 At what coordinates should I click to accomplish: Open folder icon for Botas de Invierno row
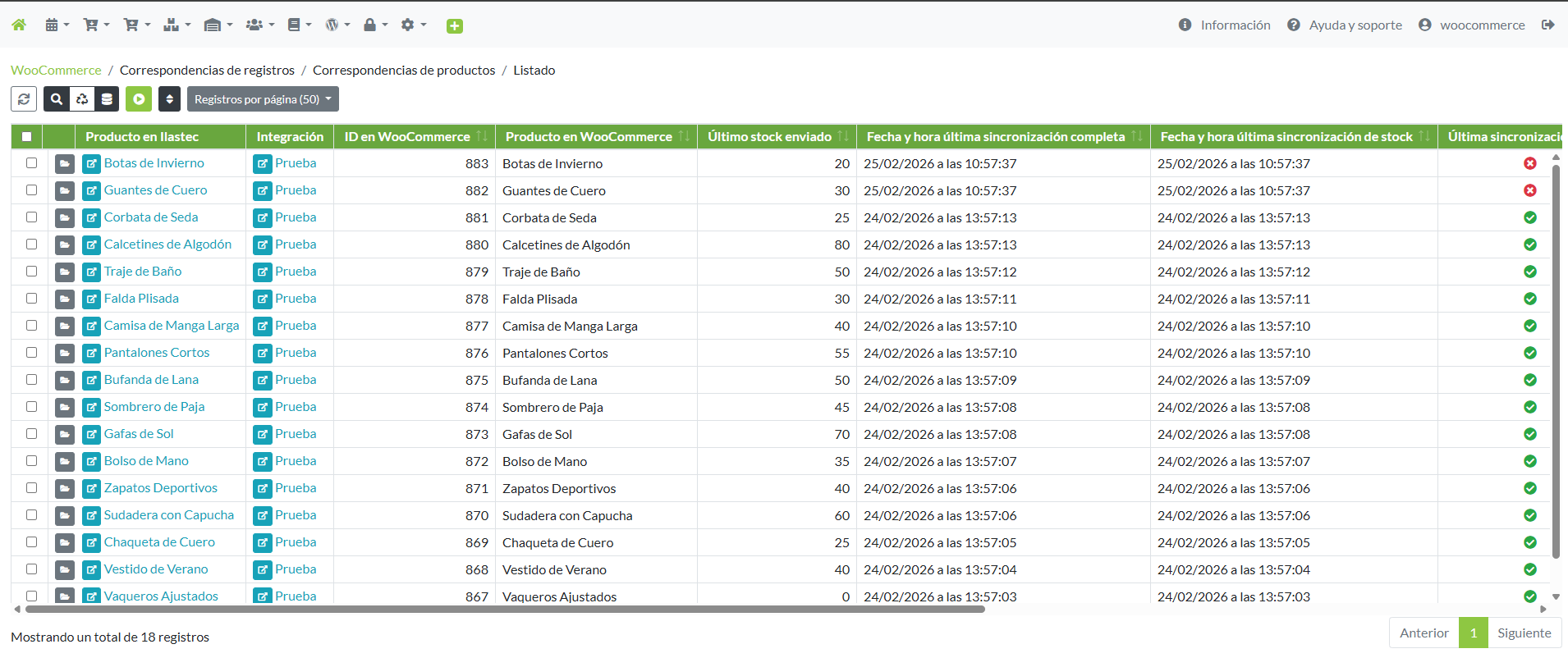tap(65, 163)
